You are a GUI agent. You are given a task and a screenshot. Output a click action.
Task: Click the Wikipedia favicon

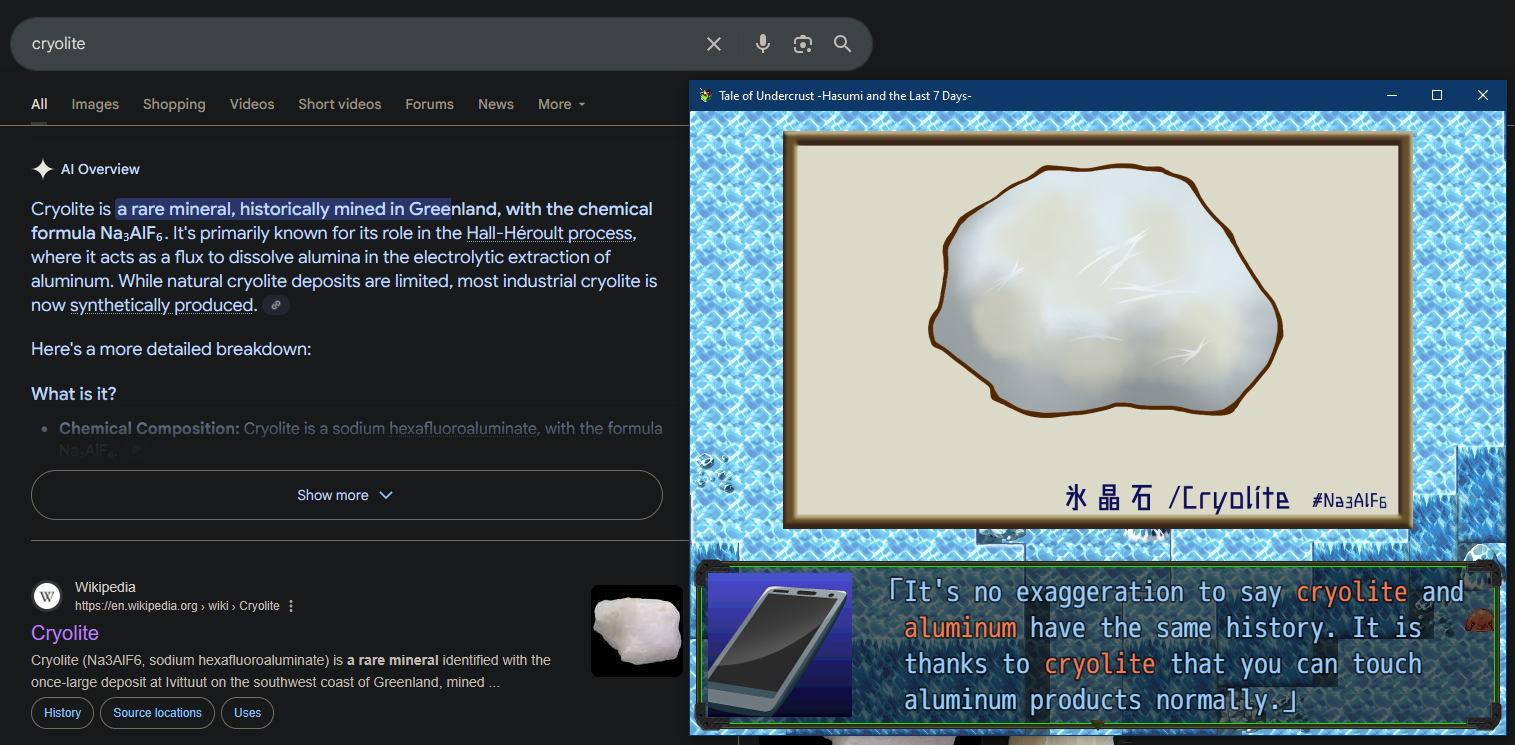(x=47, y=596)
